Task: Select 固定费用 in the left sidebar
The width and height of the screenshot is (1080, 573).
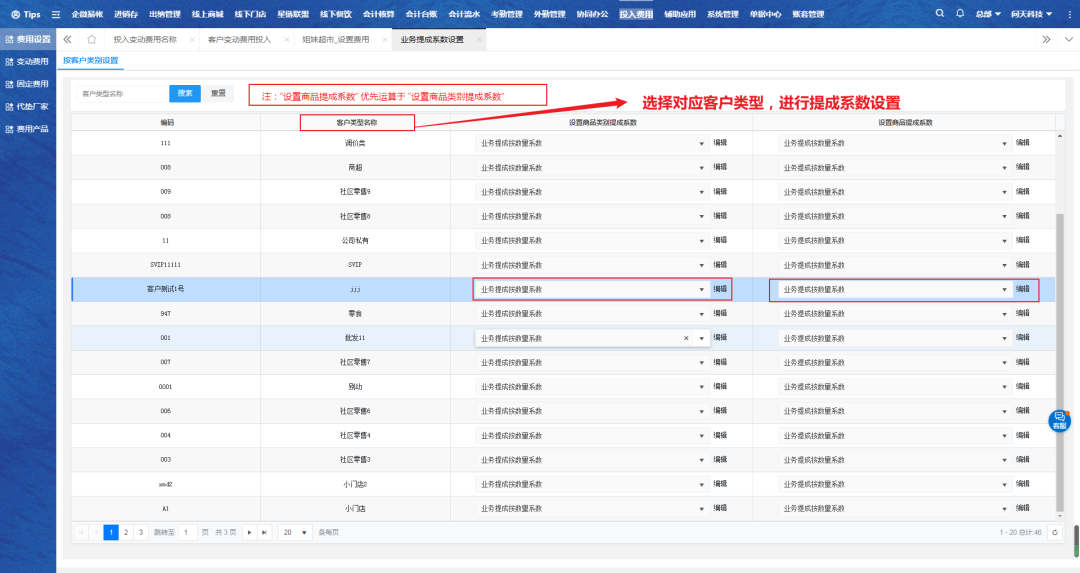Action: [32, 84]
